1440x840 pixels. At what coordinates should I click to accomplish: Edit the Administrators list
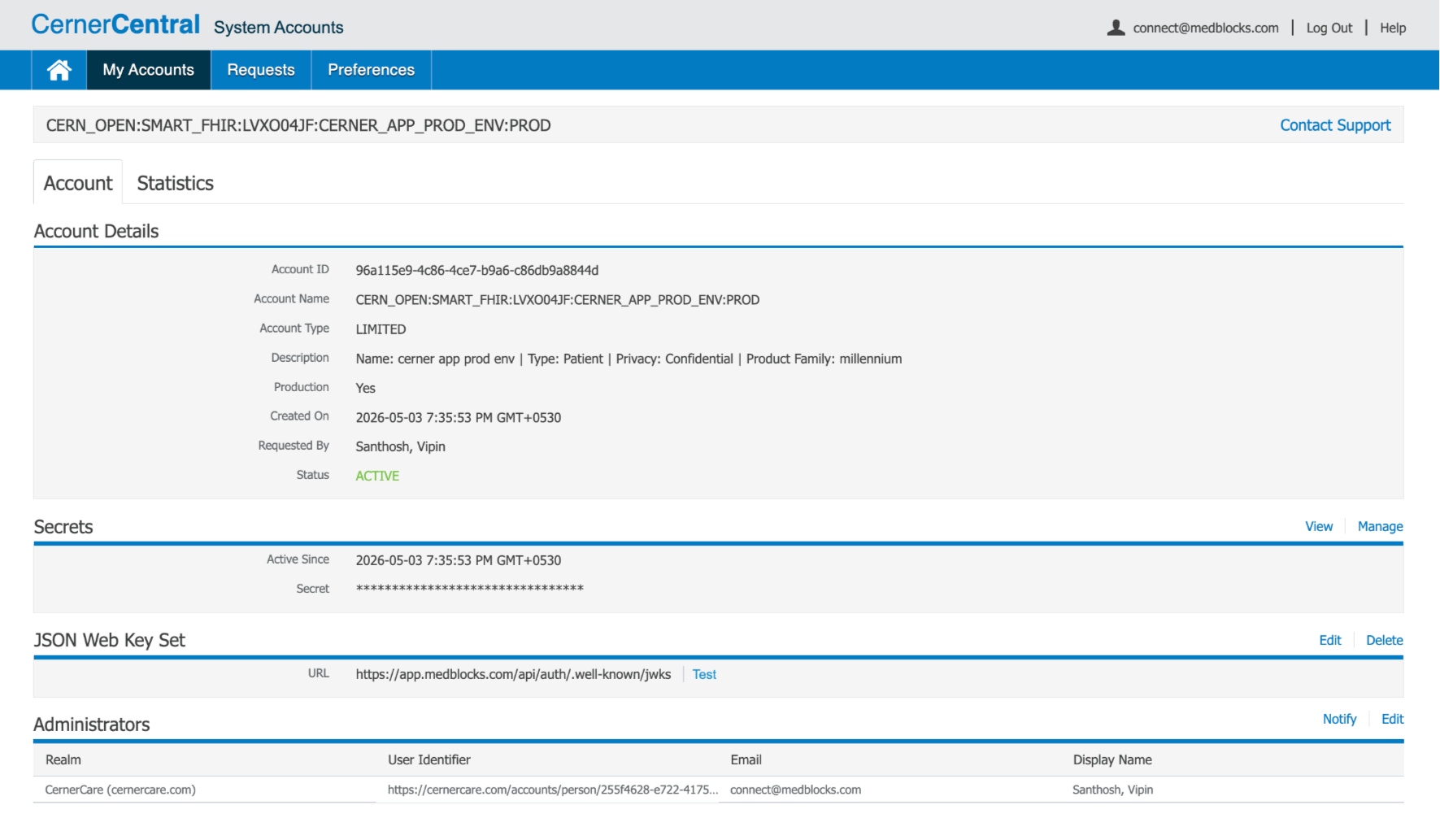(1392, 719)
